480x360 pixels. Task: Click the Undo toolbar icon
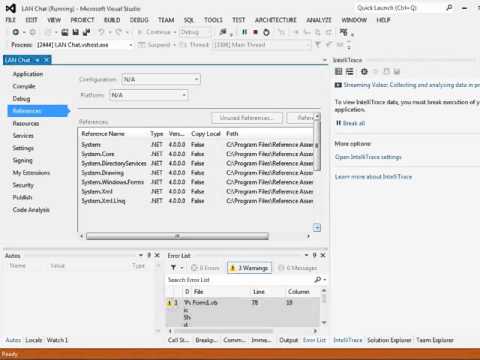[x=101, y=32]
